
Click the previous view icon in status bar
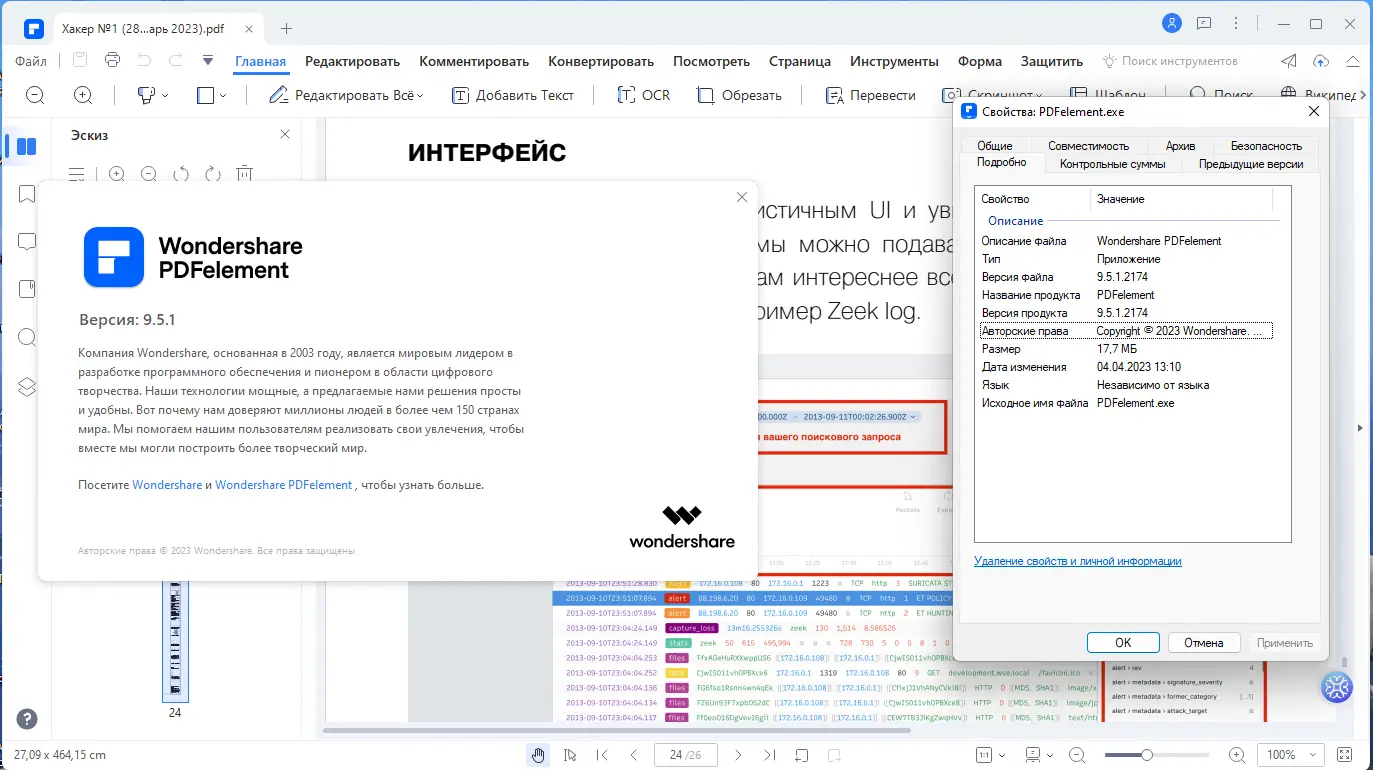pos(801,755)
